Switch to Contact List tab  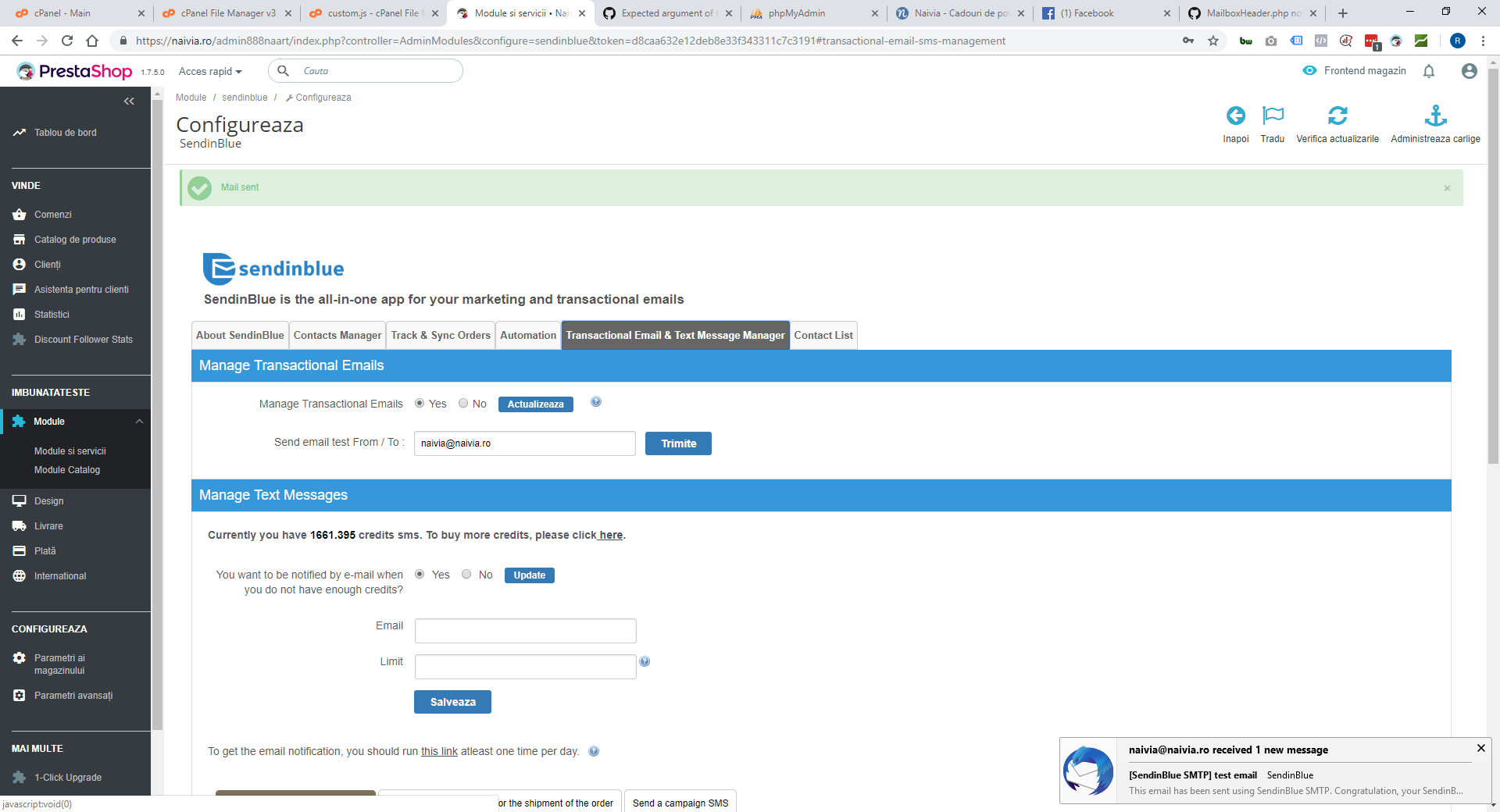(823, 335)
